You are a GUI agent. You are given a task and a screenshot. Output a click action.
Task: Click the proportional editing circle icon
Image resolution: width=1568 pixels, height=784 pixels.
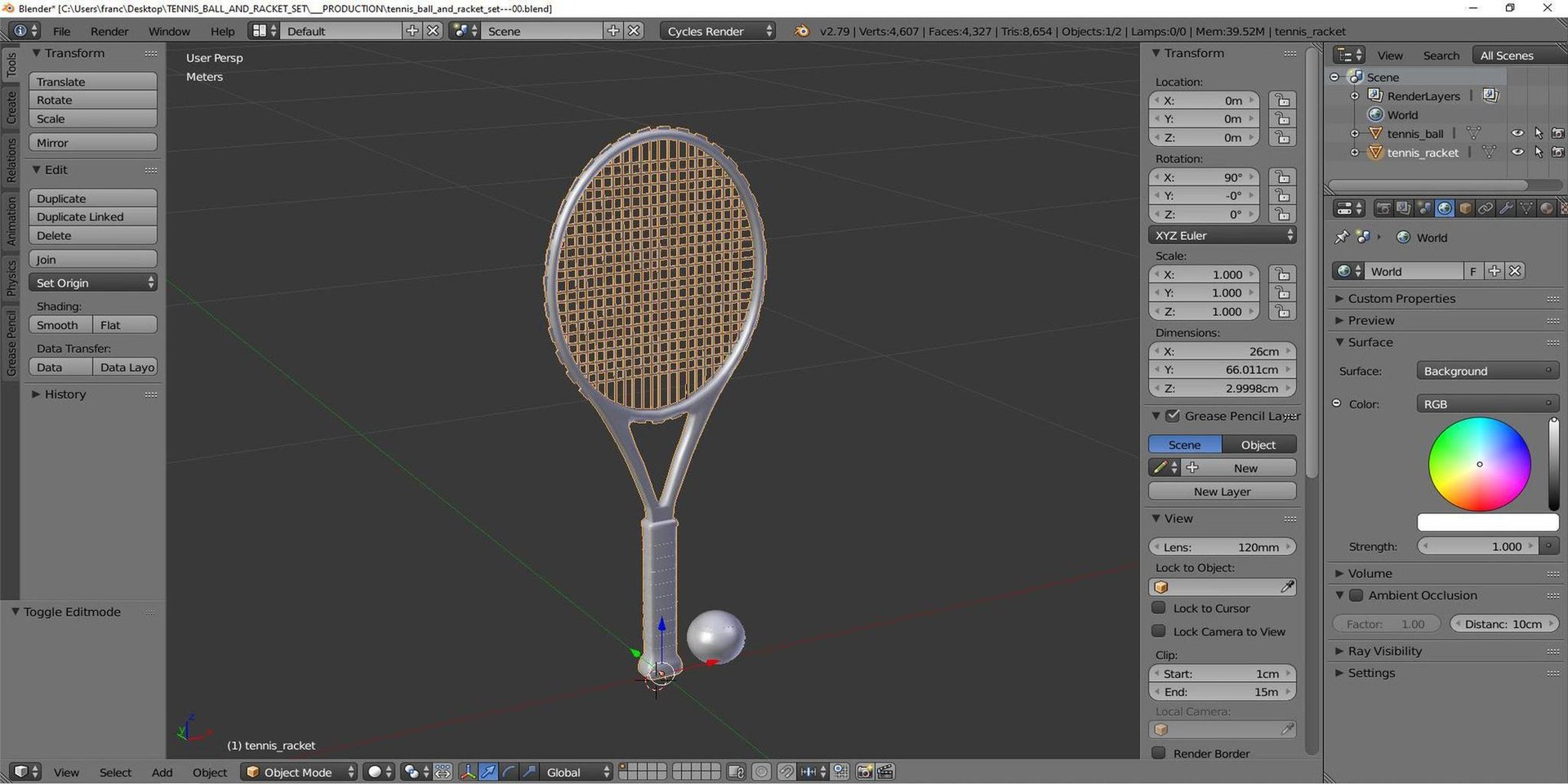[x=761, y=772]
